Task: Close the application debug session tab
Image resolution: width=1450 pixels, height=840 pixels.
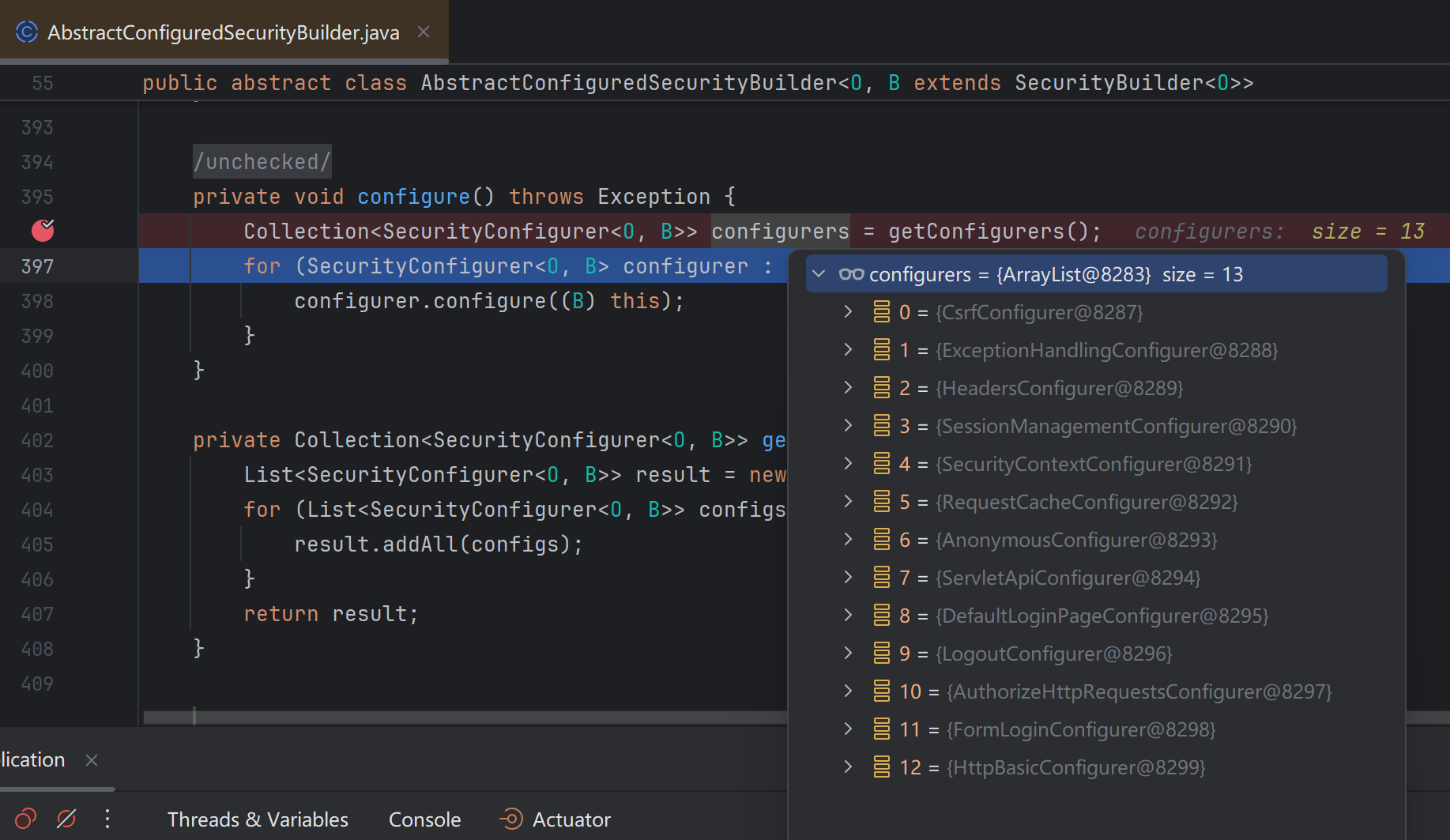Action: (92, 760)
